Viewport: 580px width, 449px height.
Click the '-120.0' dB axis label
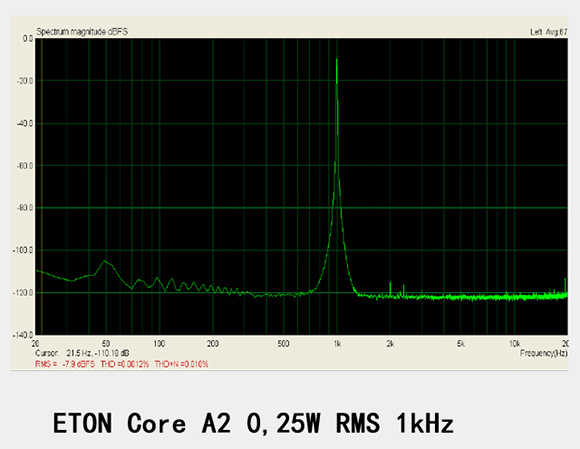23,293
